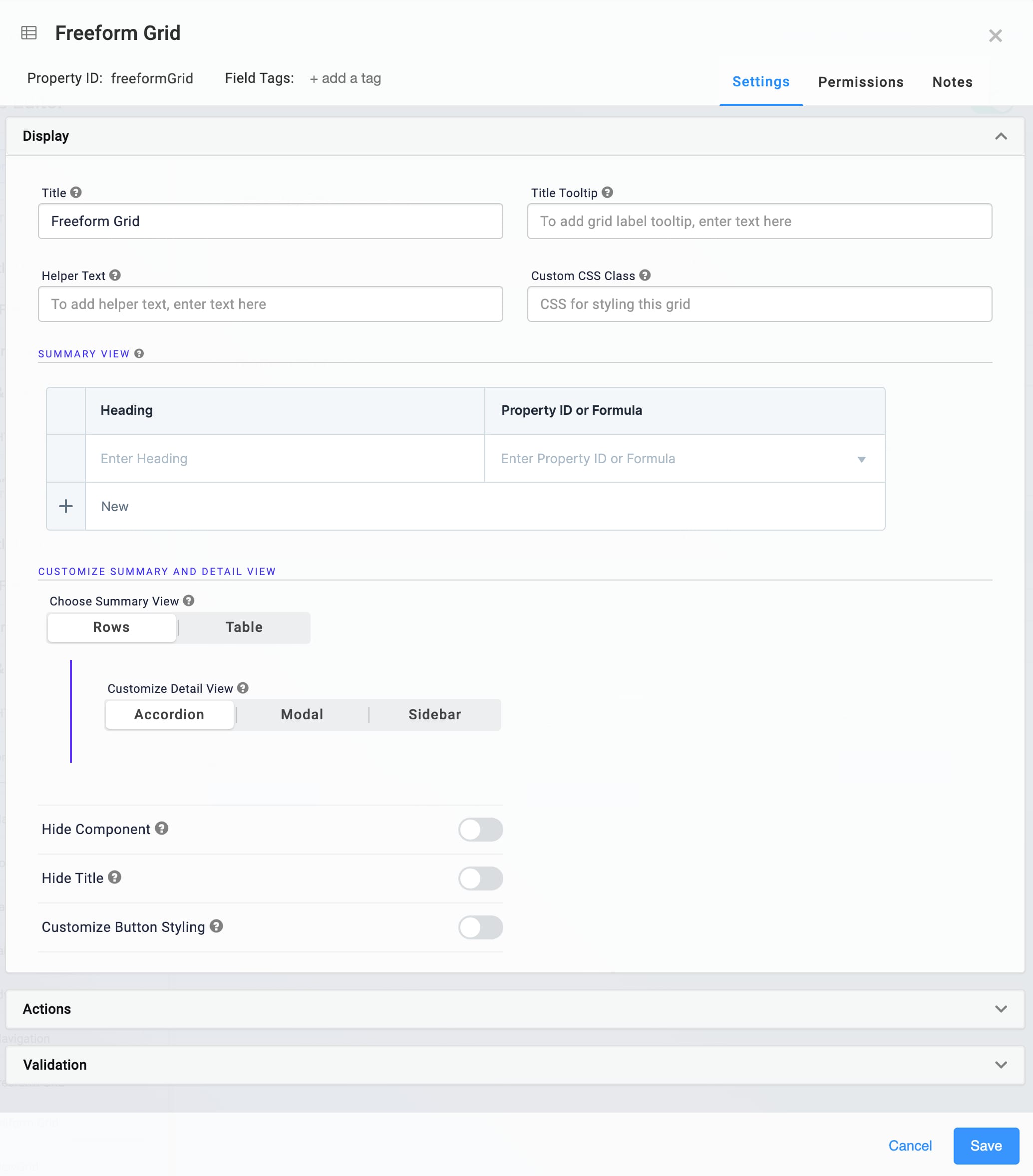Click the 'freeformGrid' Property ID value
The height and width of the screenshot is (1176, 1033).
[x=152, y=78]
